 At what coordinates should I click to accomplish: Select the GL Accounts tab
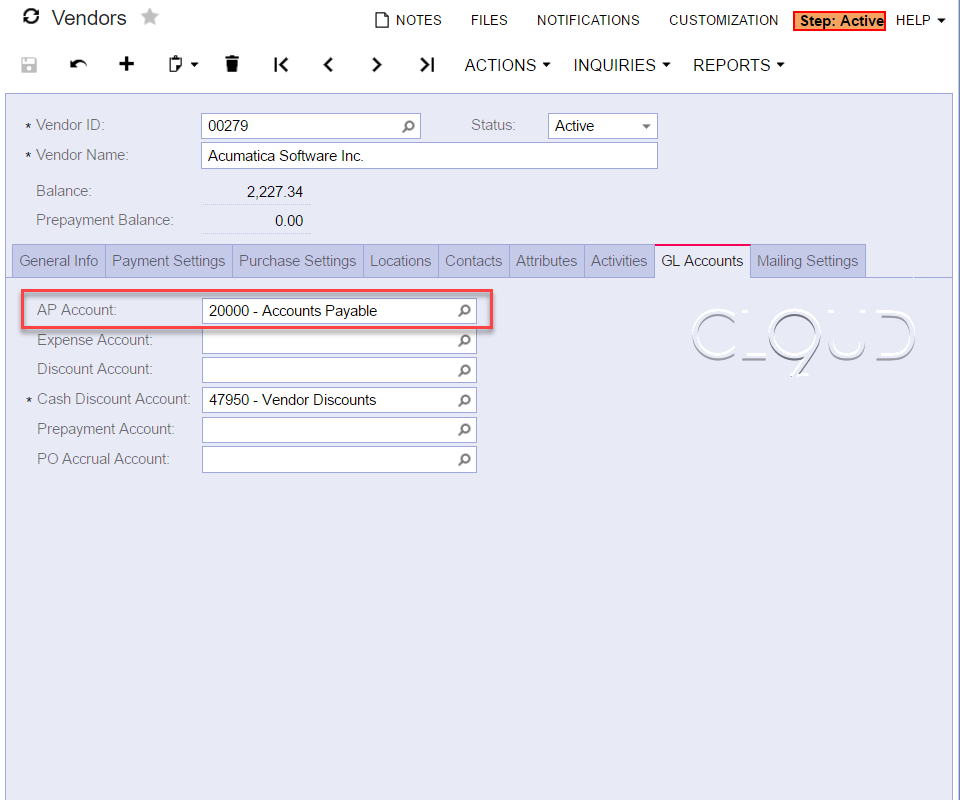702,261
